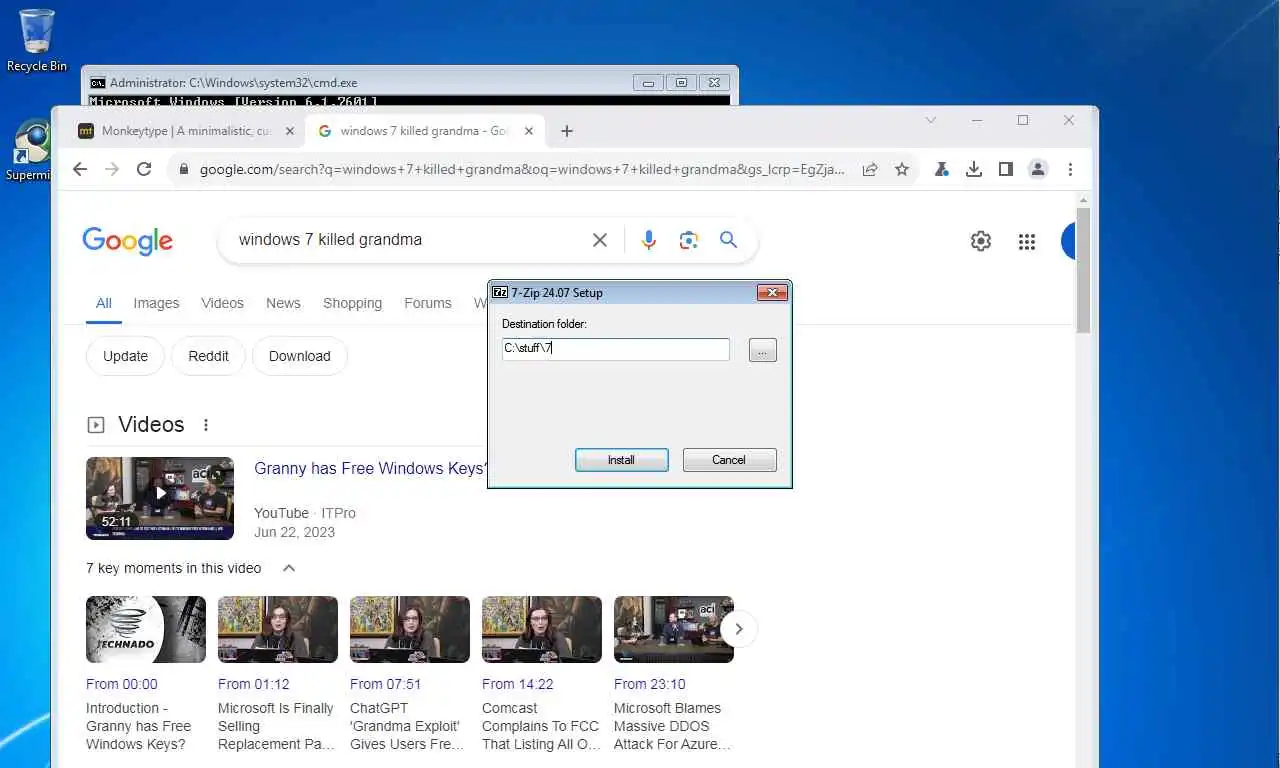Open the From 23:10 moment thumbnail

tap(674, 629)
